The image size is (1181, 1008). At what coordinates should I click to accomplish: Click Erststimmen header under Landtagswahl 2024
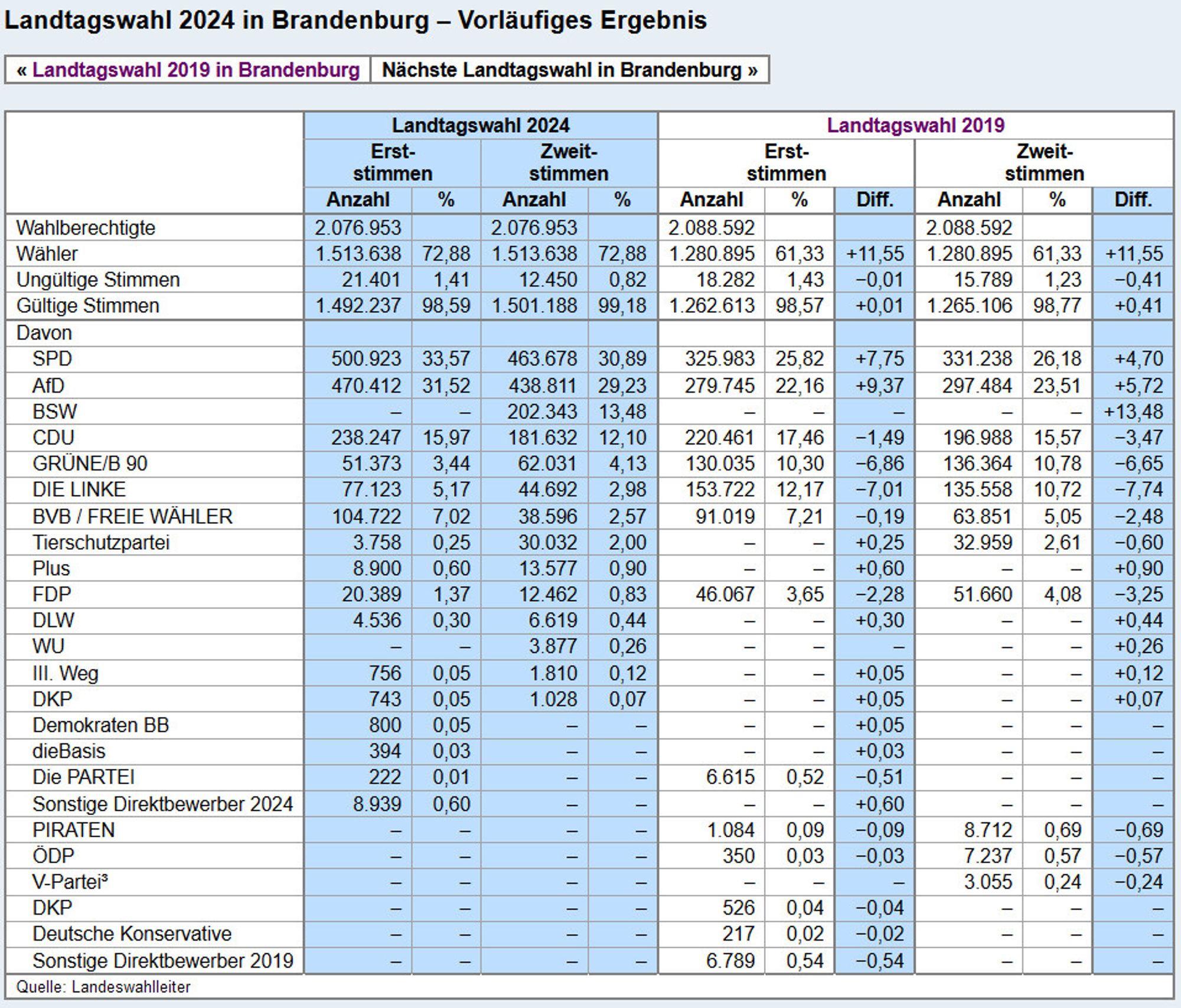click(x=393, y=163)
